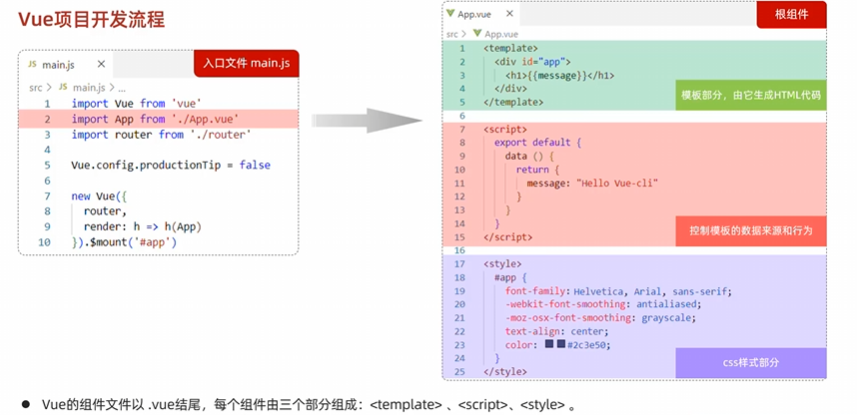Click '#2c3e50;' color value text
Viewport: 857px width, 415px height.
pyautogui.click(x=589, y=345)
